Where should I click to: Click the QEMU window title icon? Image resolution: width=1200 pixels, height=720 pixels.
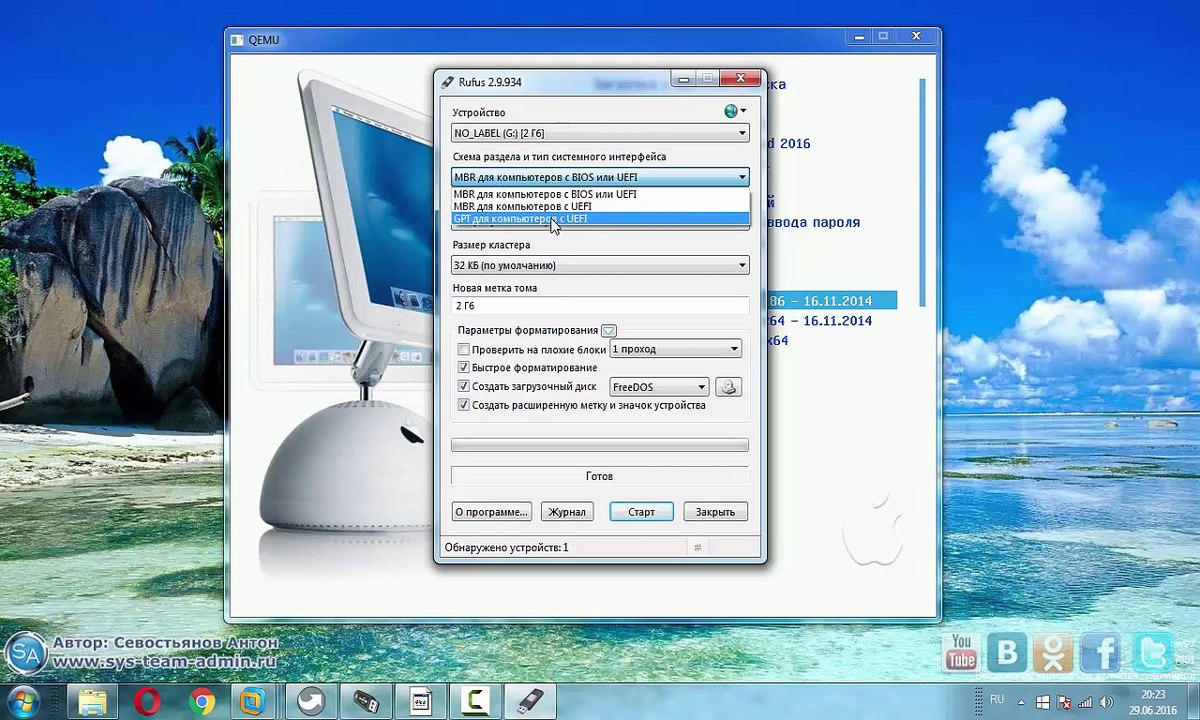[x=237, y=39]
